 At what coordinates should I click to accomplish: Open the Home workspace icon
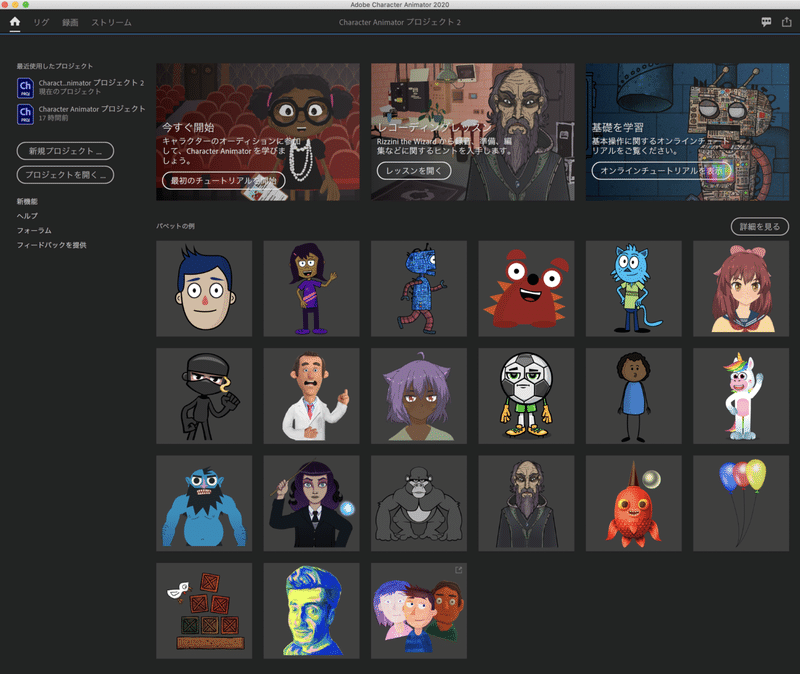[x=15, y=22]
